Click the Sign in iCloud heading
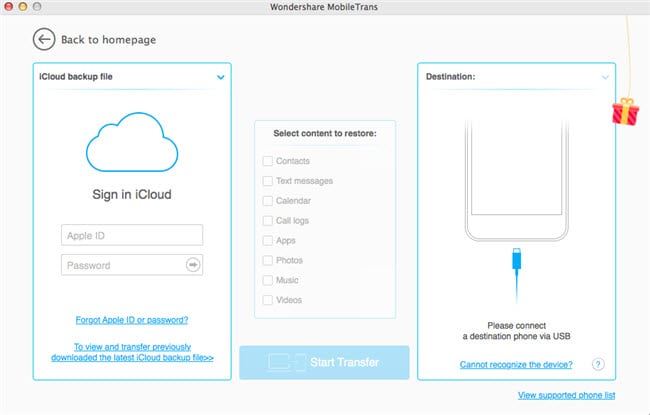Screen dimensions: 650x415 tap(132, 194)
